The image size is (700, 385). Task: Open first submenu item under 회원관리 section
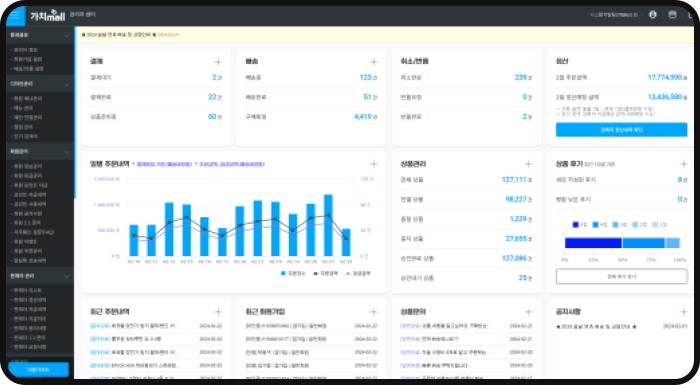27,166
